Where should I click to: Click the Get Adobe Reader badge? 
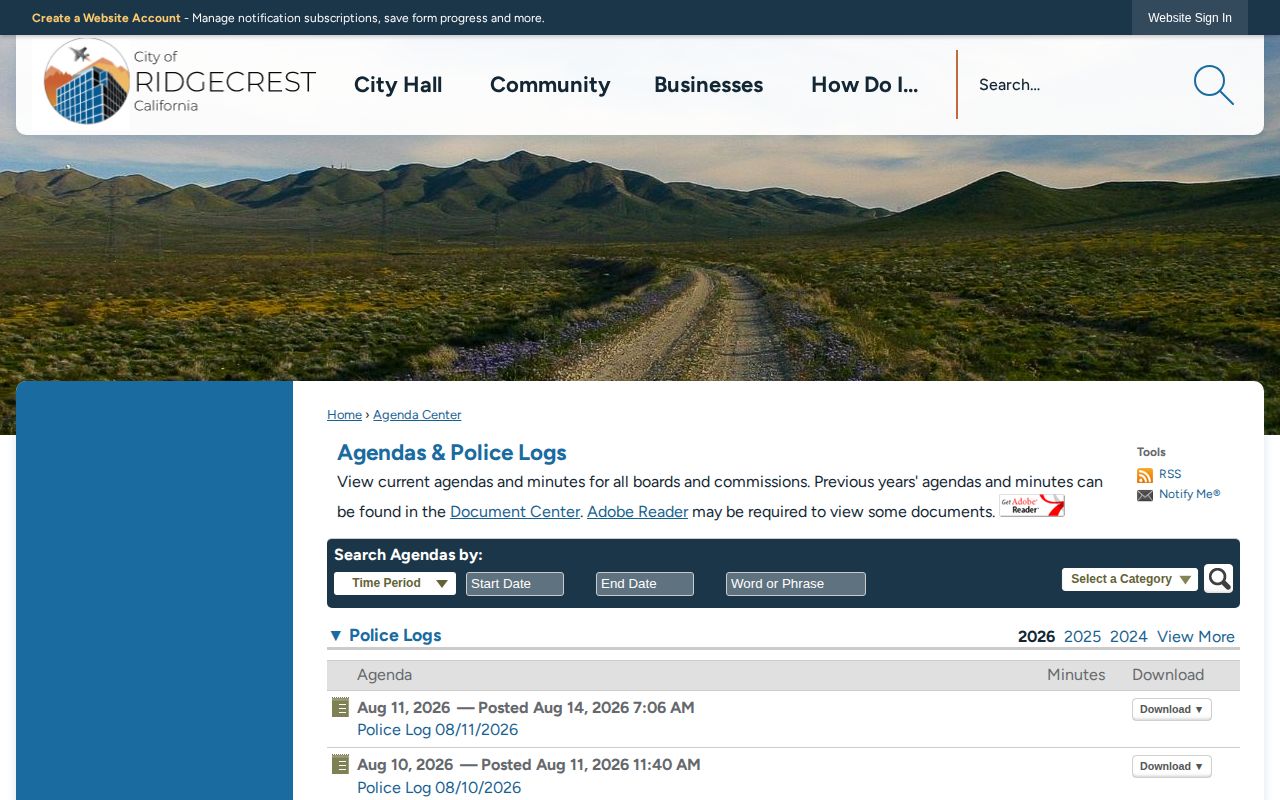(1032, 505)
